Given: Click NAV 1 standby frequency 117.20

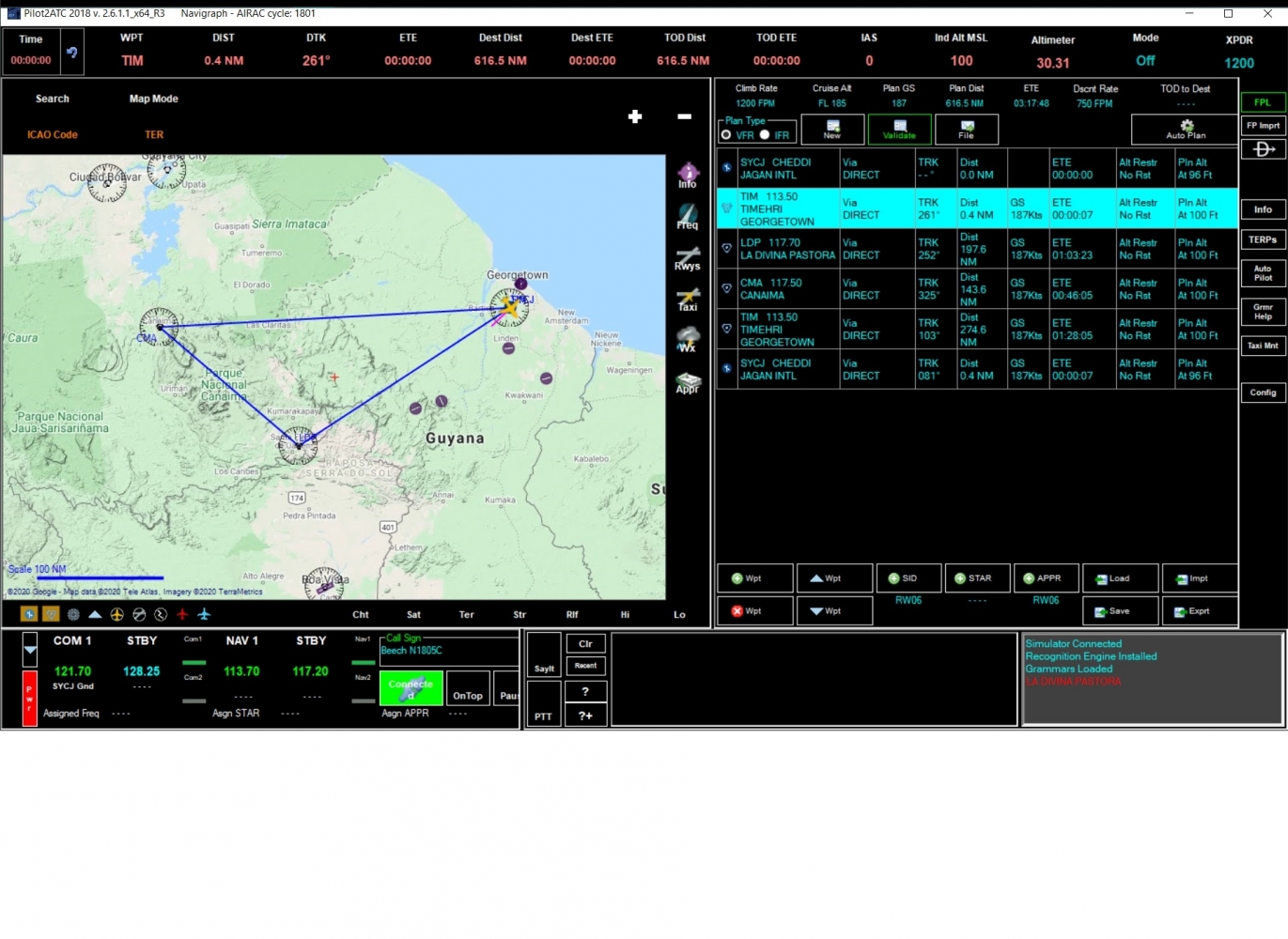Looking at the screenshot, I should (x=310, y=671).
